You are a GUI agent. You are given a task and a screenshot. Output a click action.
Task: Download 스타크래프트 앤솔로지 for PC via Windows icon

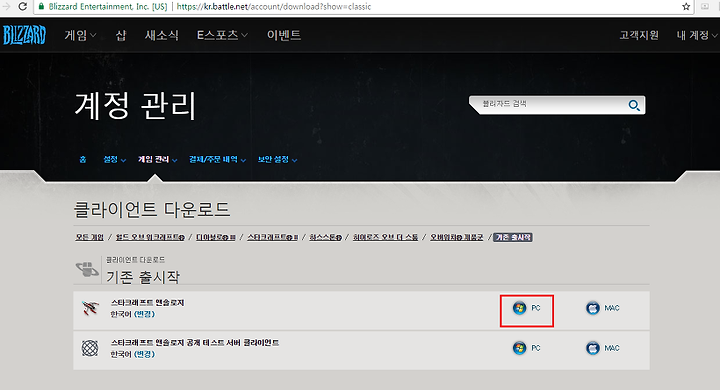click(519, 308)
